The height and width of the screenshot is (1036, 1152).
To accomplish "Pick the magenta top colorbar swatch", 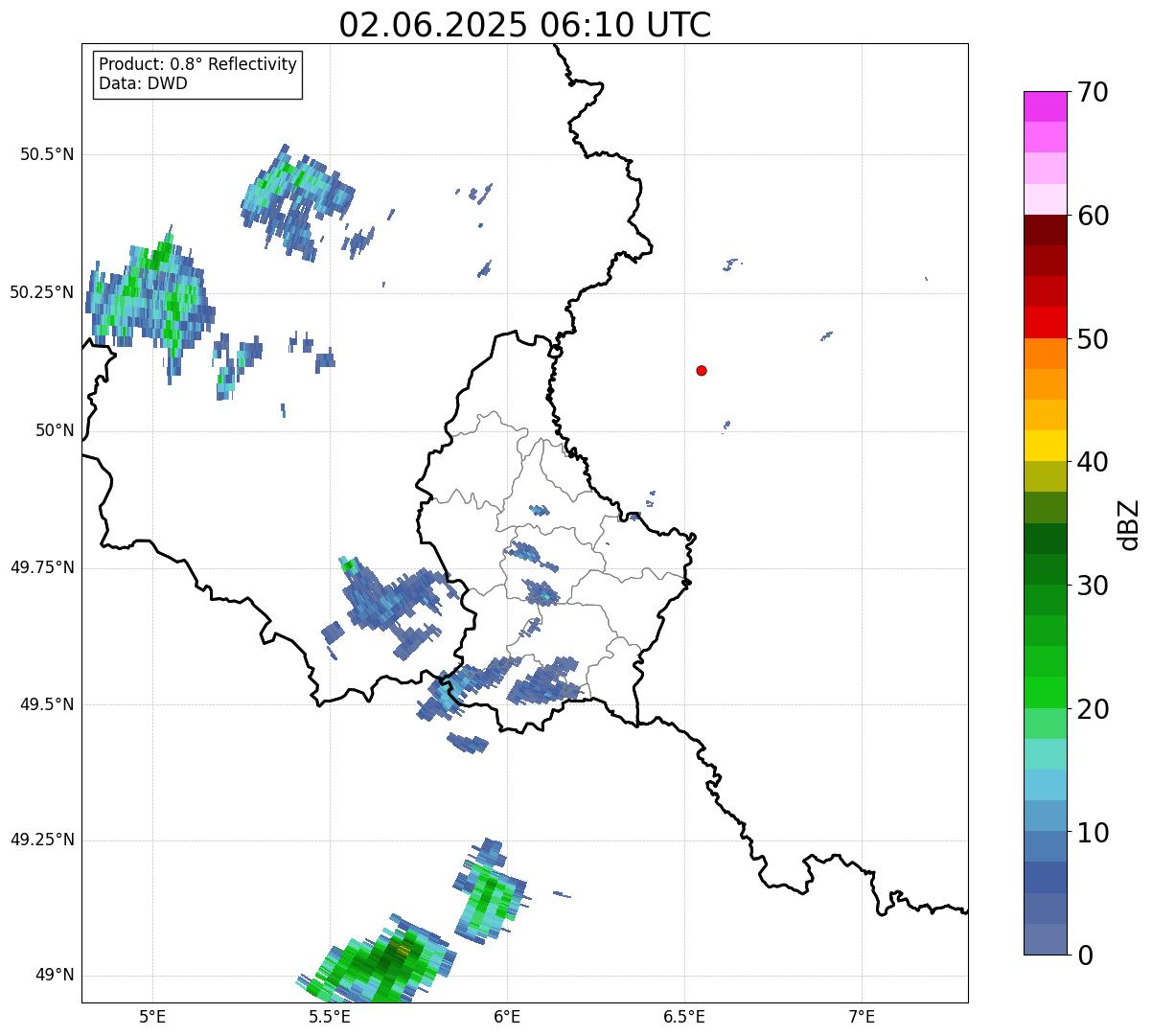I will tap(1045, 106).
